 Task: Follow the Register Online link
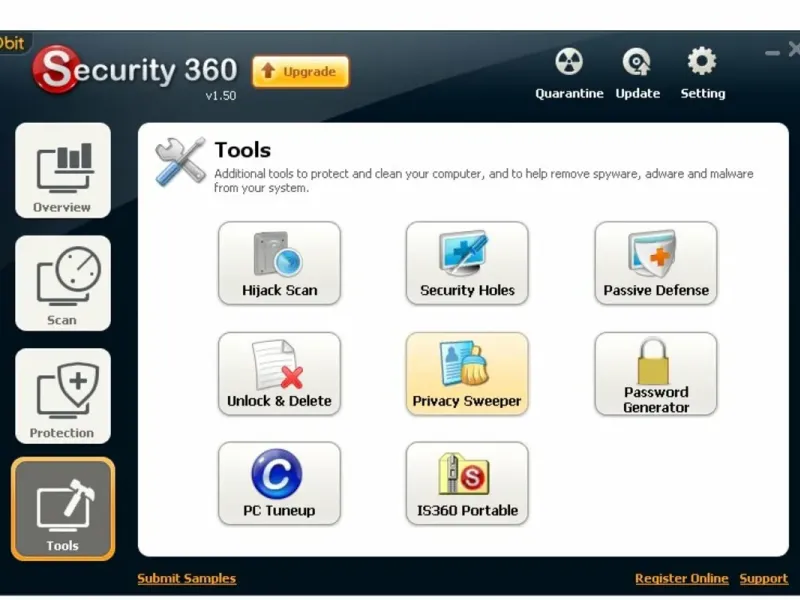tap(682, 579)
